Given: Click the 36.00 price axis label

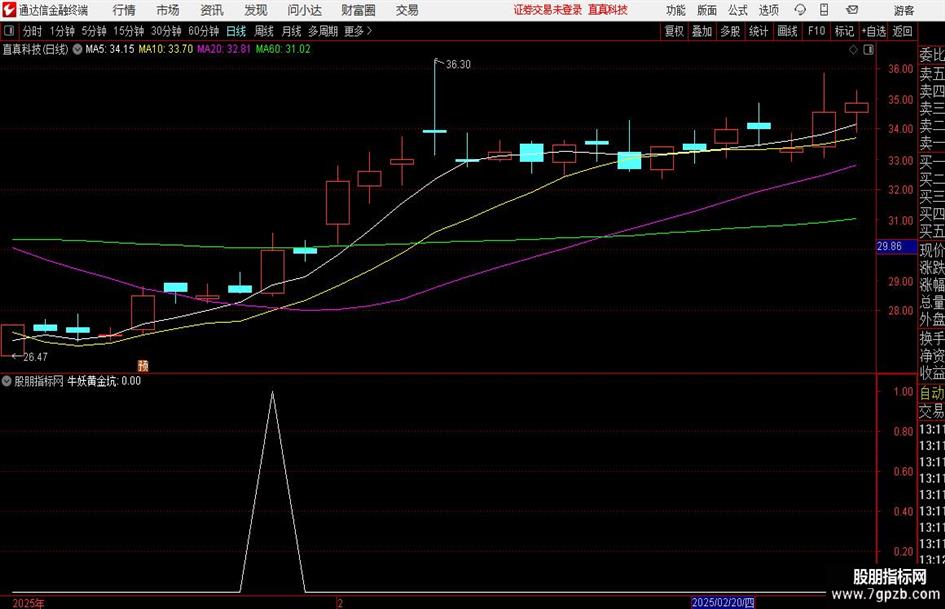Looking at the screenshot, I should pyautogui.click(x=900, y=69).
